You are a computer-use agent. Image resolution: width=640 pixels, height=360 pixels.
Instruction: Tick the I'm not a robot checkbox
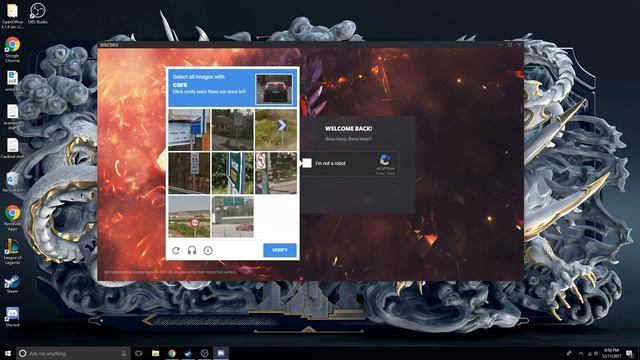click(307, 163)
